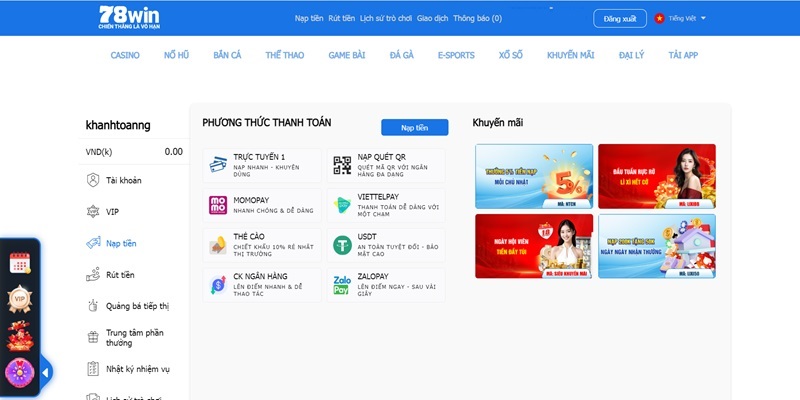Click the Nhật ký nhiệm vụ label
Image resolution: width=800 pixels, height=400 pixels.
coord(138,369)
